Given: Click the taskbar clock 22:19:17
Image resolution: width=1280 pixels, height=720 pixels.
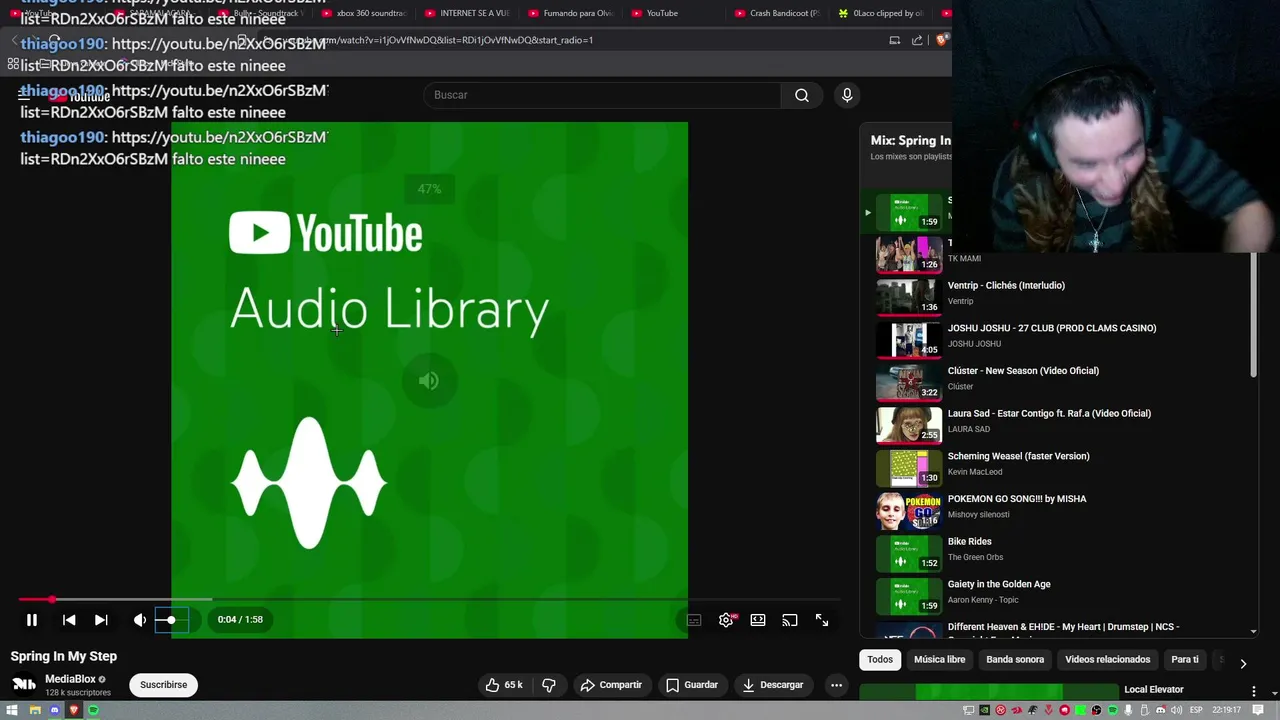Looking at the screenshot, I should (1226, 710).
